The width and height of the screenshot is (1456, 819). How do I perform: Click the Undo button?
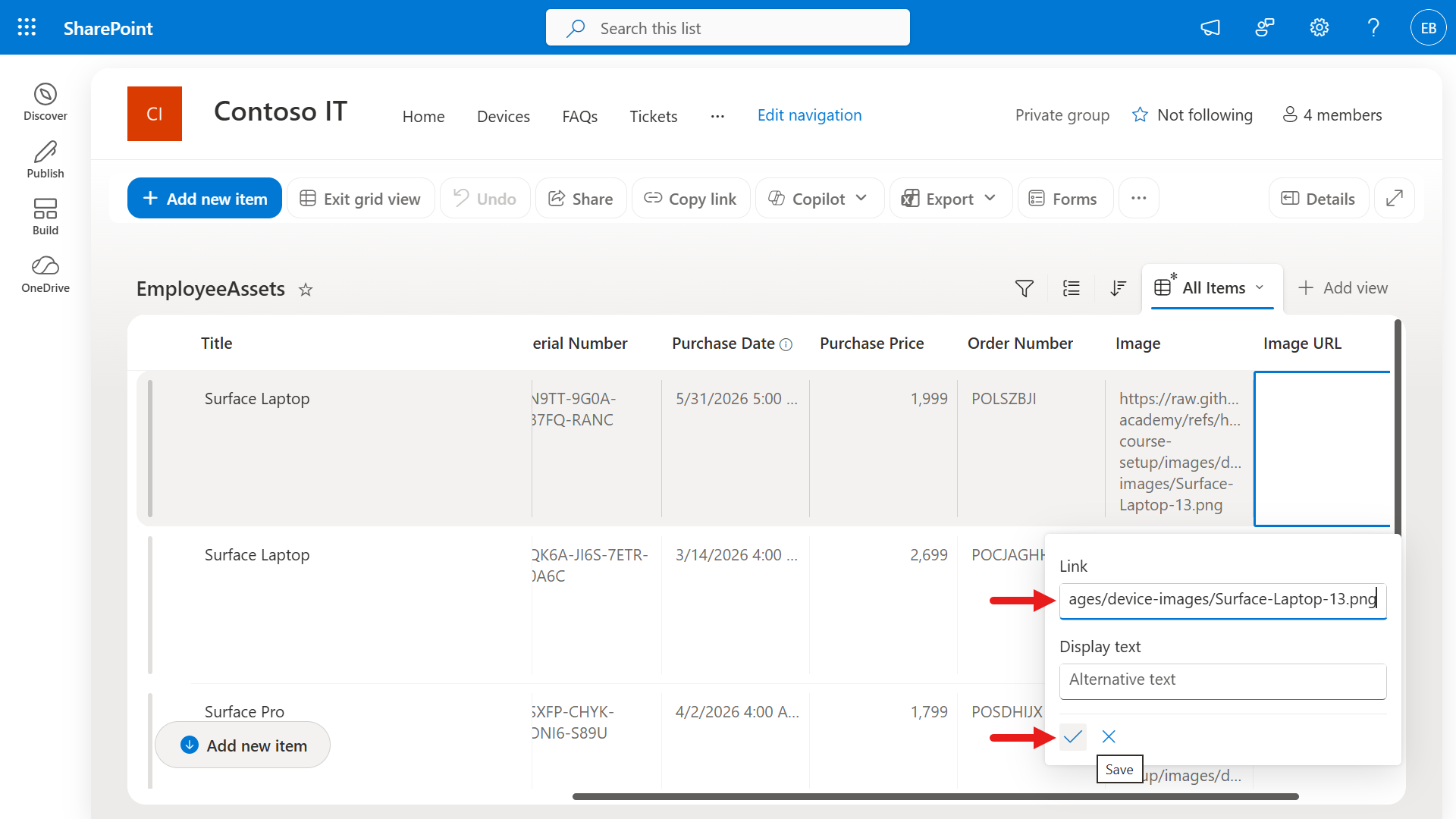(485, 198)
